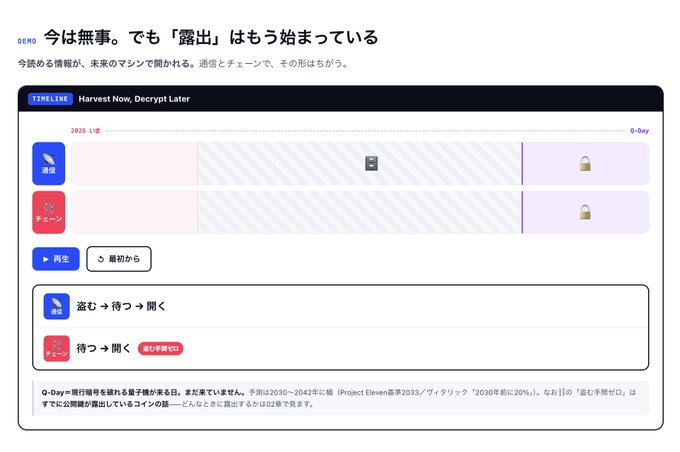
Task: Click the red チェーン icon on timeline row
Action: [49, 213]
